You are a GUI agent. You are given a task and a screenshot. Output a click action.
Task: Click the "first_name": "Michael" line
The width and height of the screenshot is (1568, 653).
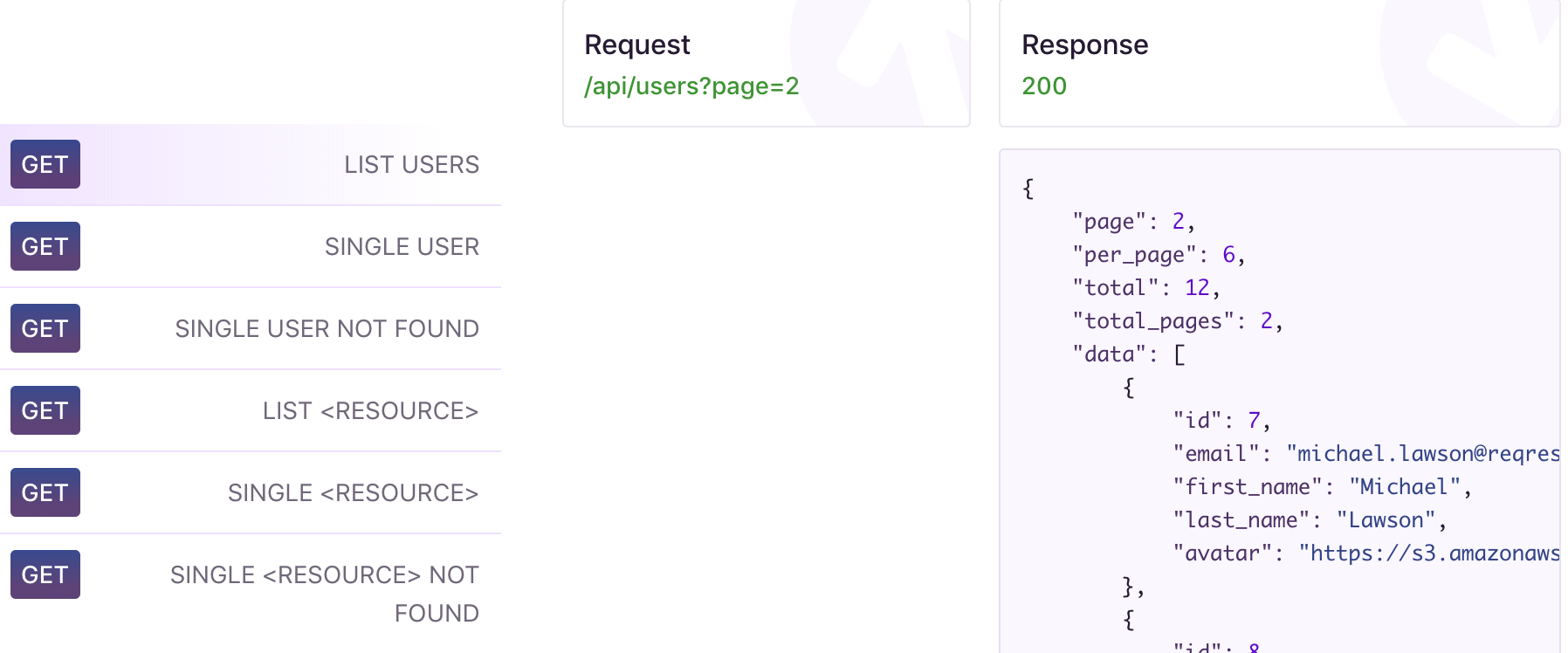click(x=1321, y=487)
